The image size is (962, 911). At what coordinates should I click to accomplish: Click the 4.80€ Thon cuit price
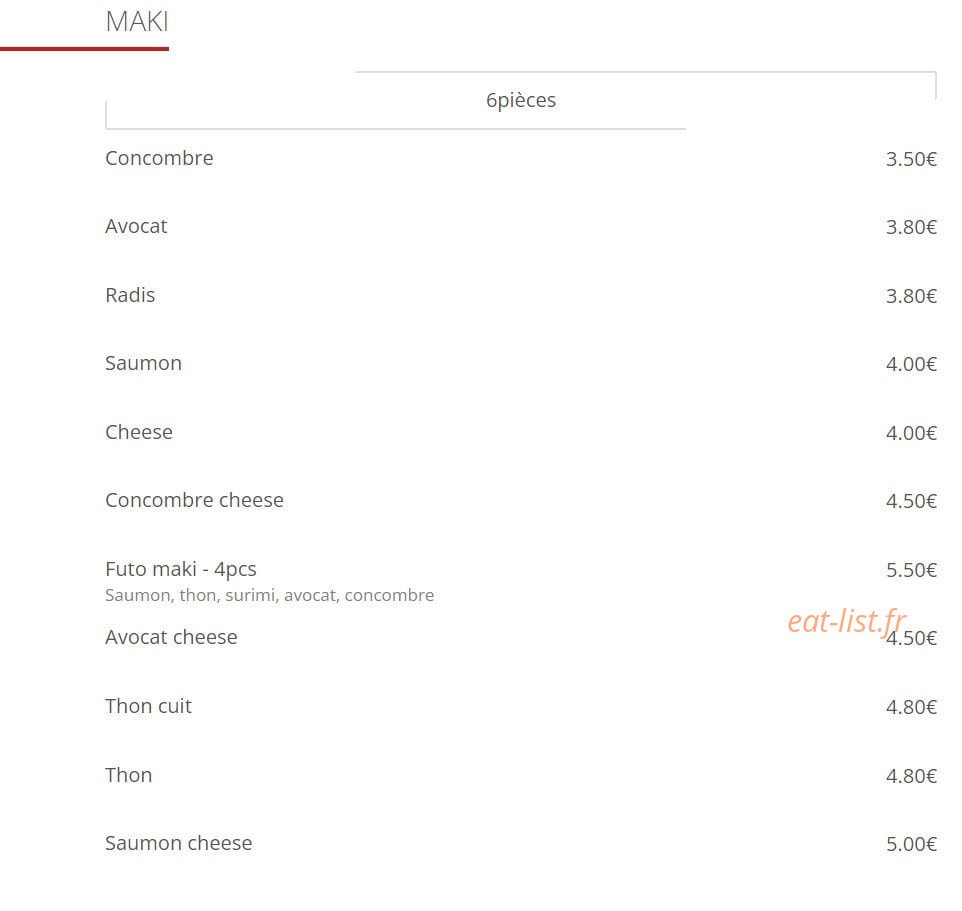click(911, 707)
